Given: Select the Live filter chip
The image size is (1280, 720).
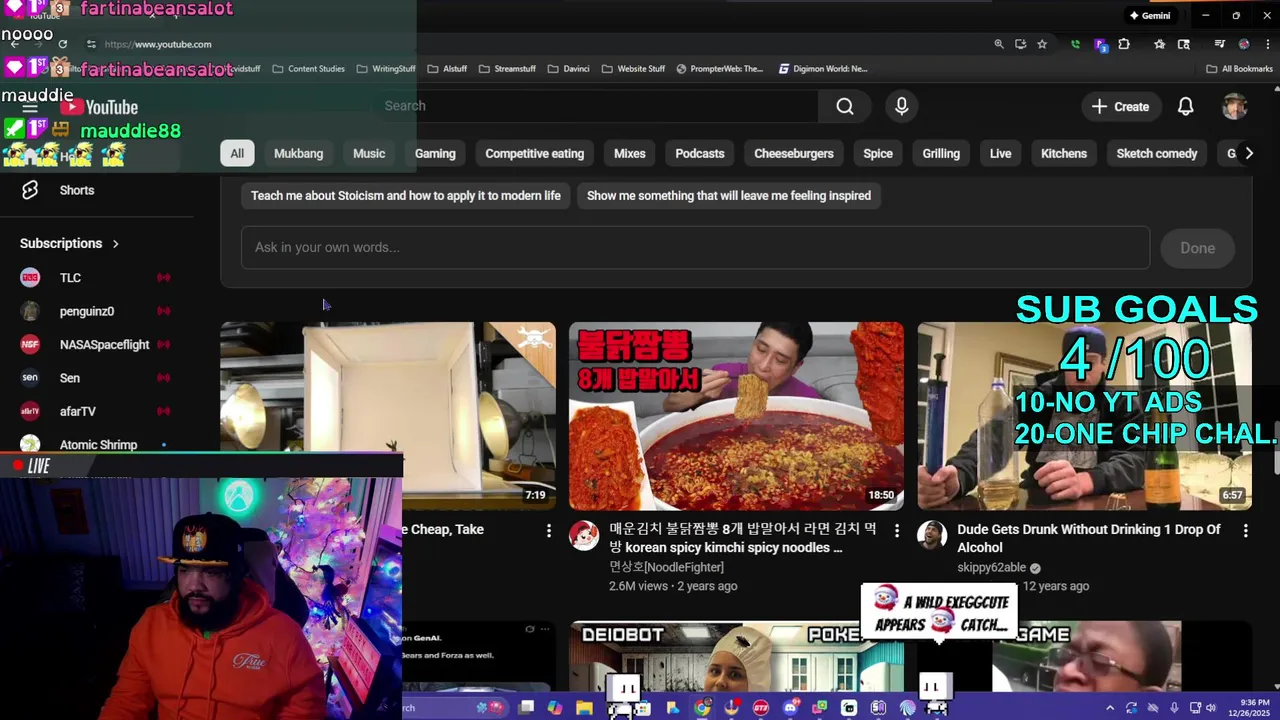Looking at the screenshot, I should (x=1000, y=153).
